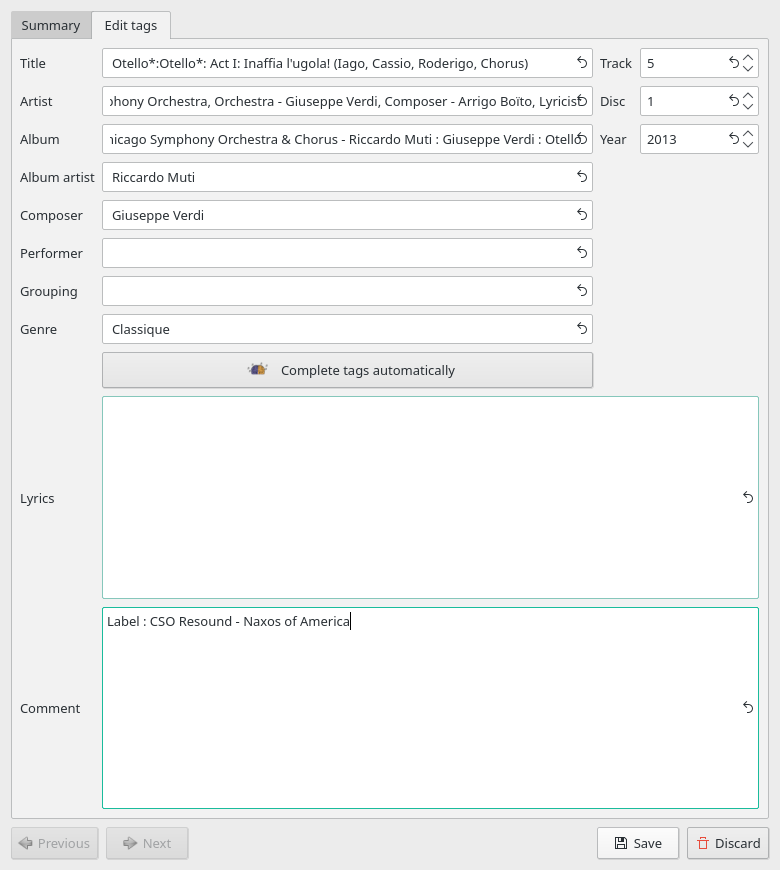Click into the empty Lyrics text area

(420, 498)
